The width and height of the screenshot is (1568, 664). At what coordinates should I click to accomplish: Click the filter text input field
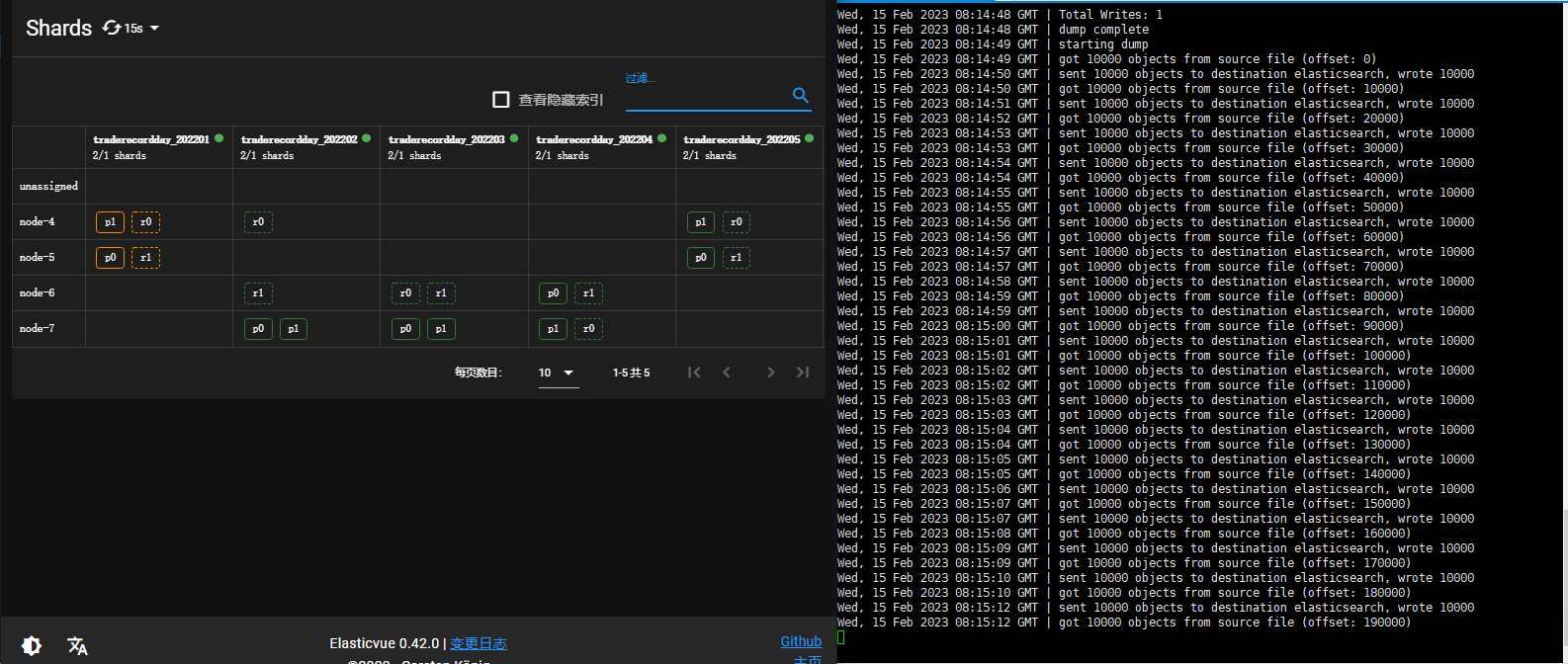[706, 97]
